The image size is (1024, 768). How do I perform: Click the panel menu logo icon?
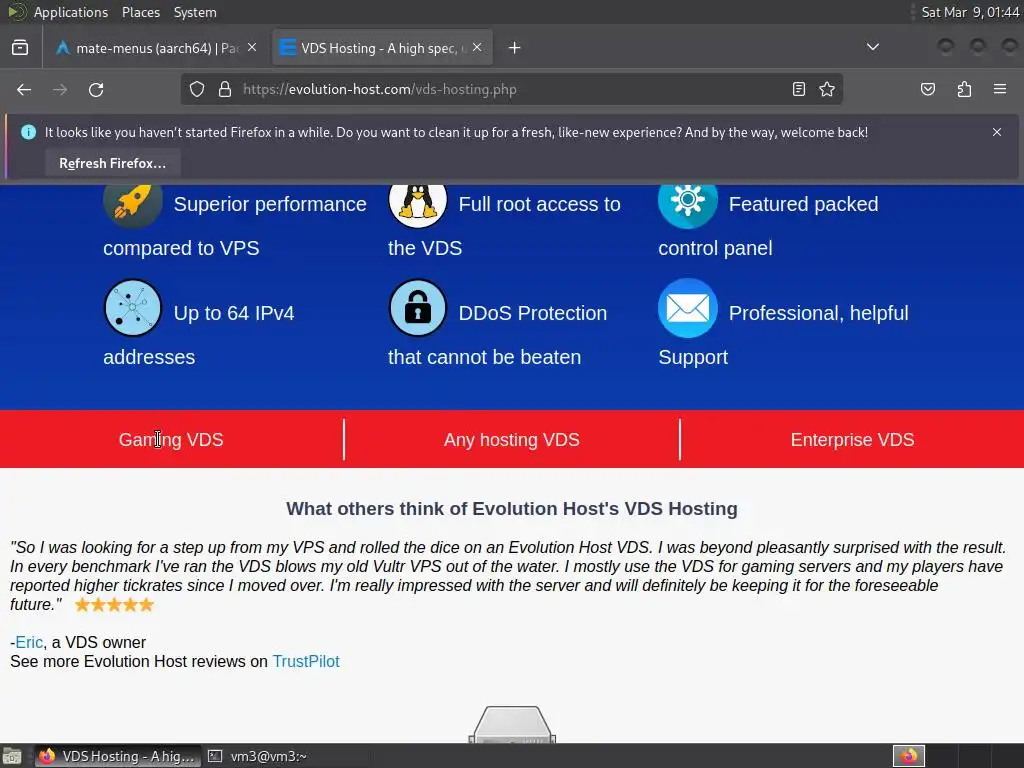16,12
